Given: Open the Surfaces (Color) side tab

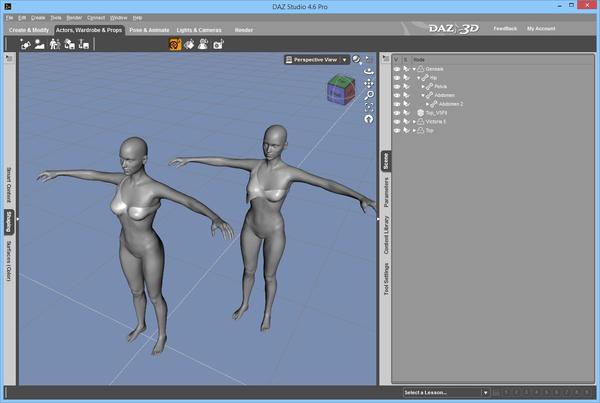Looking at the screenshot, I should (9, 261).
